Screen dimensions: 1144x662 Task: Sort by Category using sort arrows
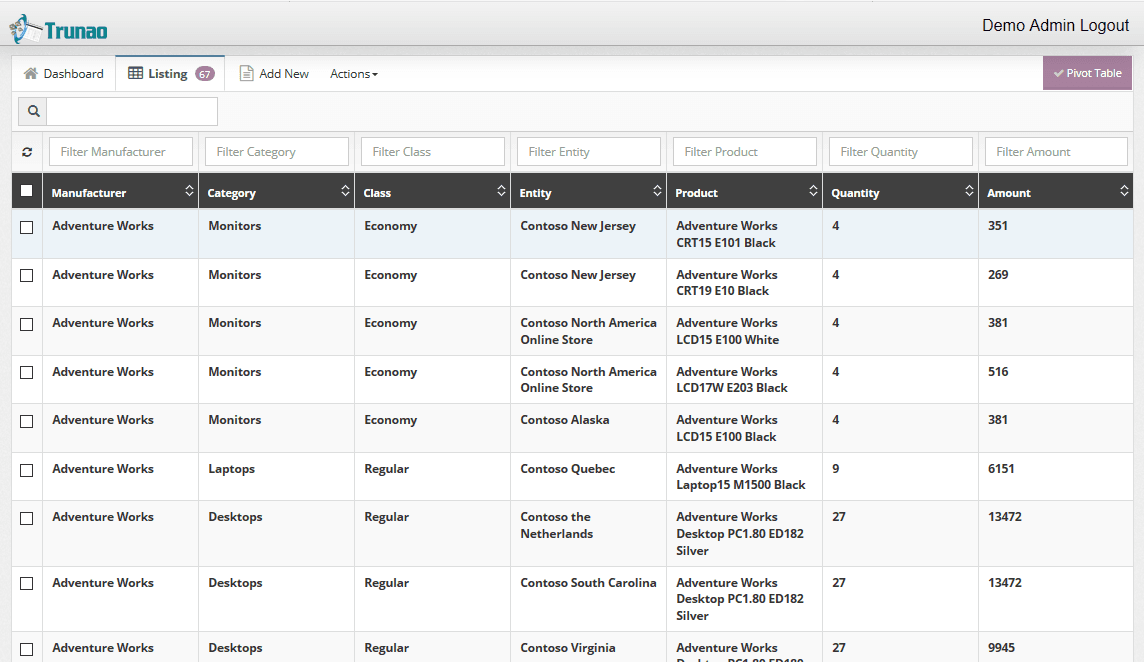[345, 191]
